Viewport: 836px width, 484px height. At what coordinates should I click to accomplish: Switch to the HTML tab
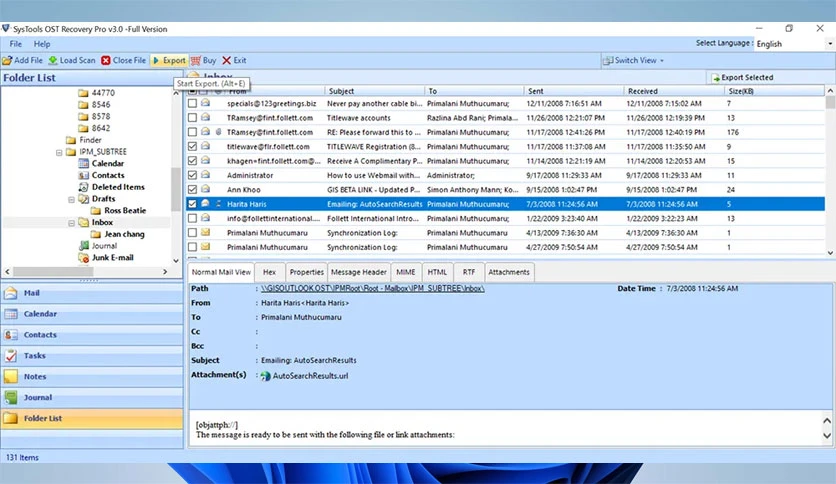(x=437, y=272)
